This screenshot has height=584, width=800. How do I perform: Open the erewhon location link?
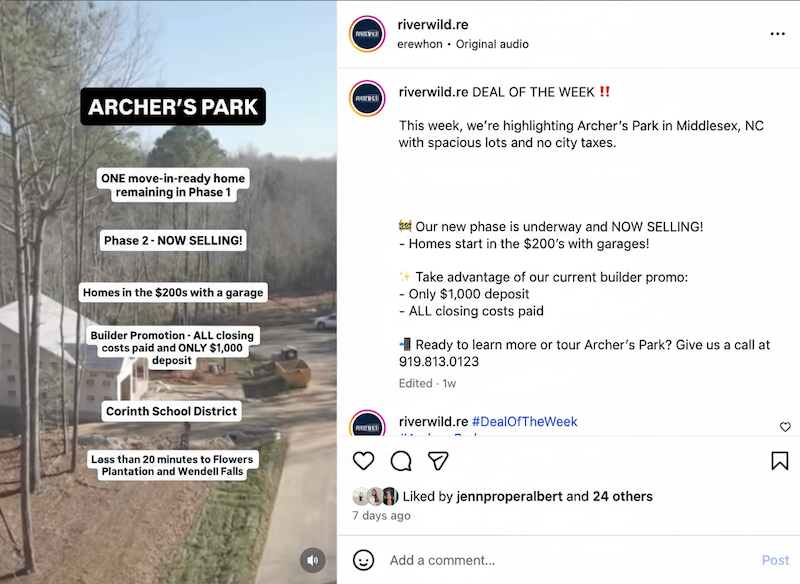pyautogui.click(x=420, y=44)
